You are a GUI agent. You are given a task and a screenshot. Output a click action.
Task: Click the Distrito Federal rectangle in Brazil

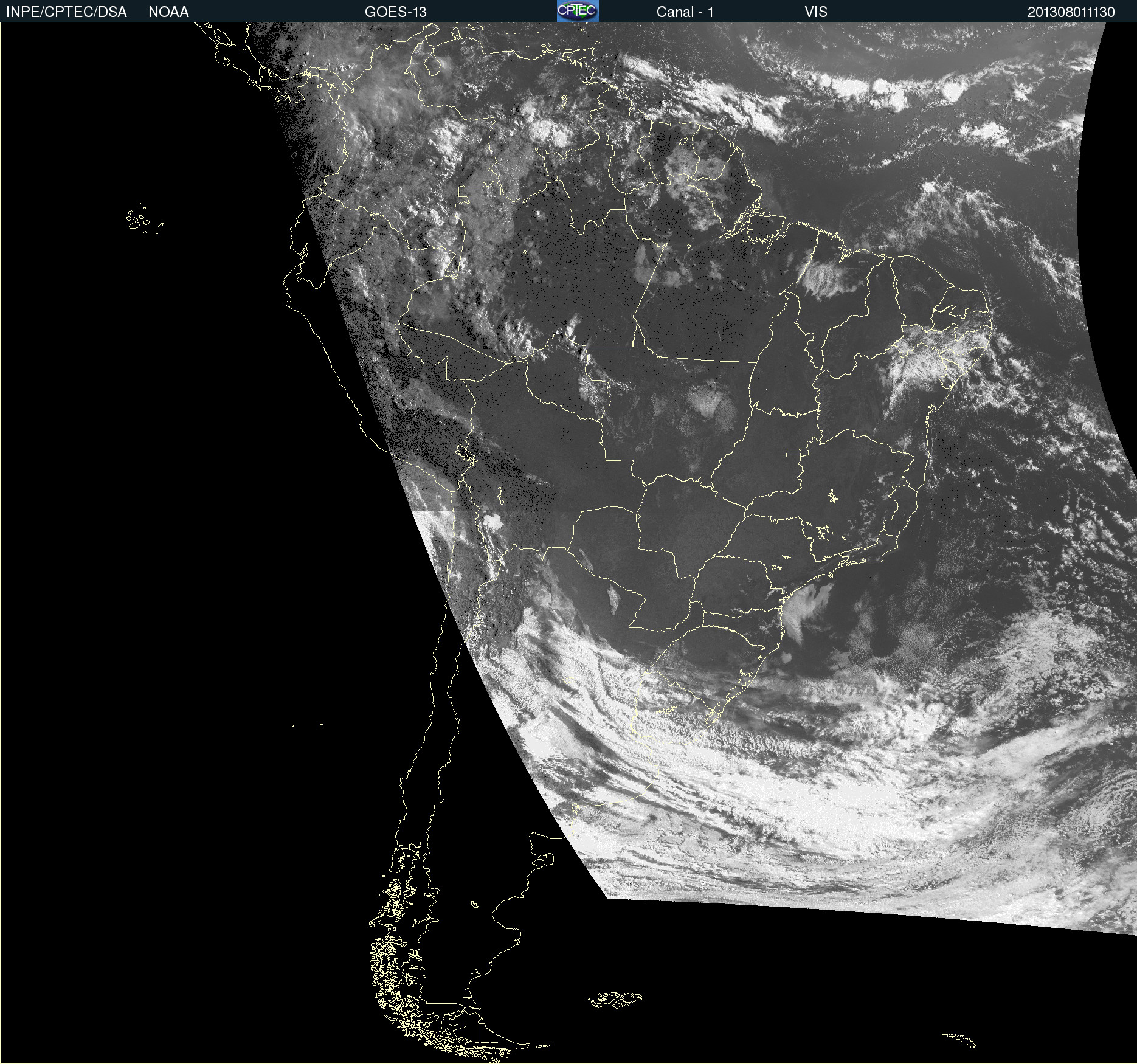pos(793,452)
